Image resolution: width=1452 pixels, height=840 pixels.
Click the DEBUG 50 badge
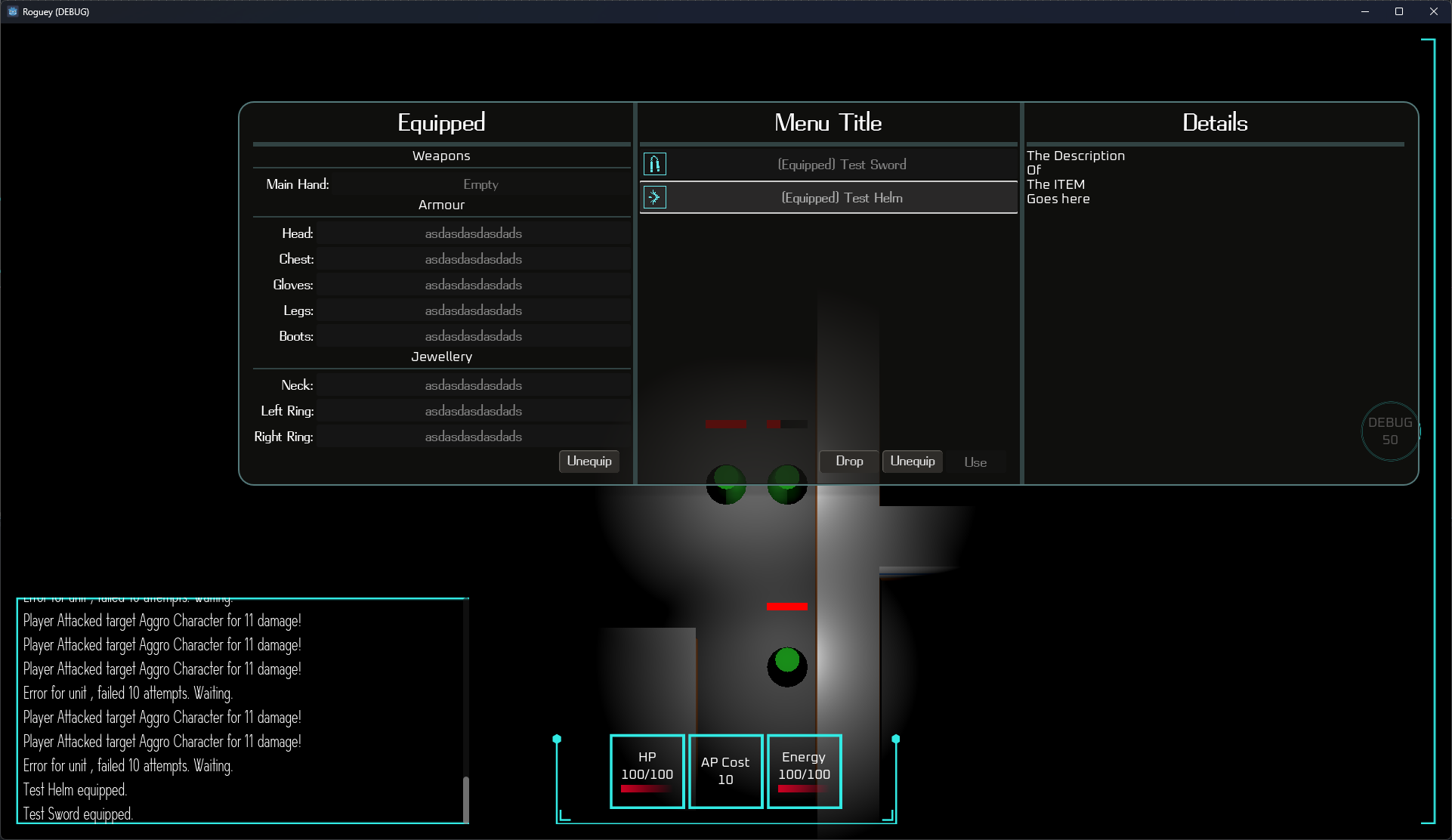point(1390,431)
